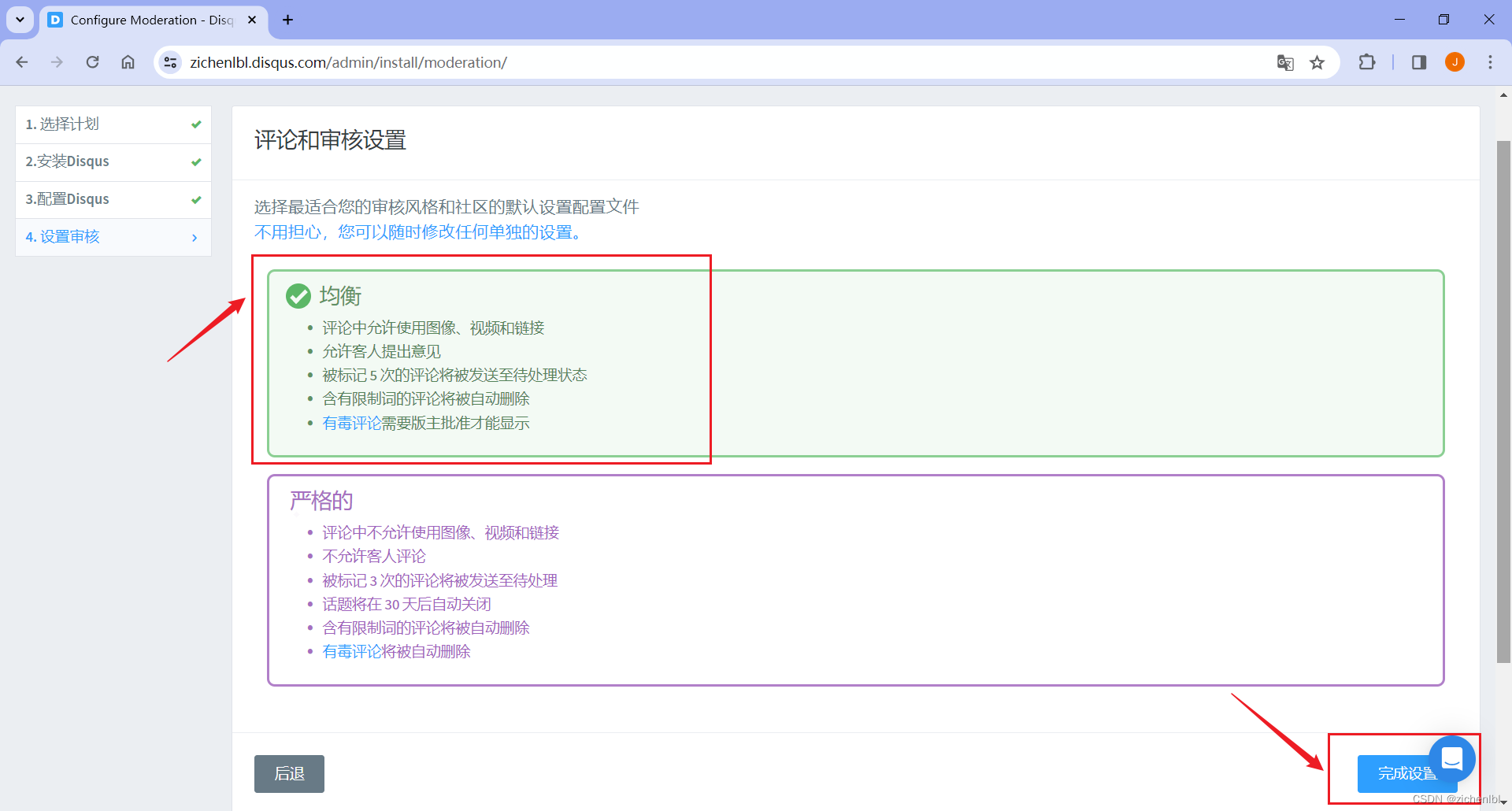Go to step 2 安装Disqus

pos(113,161)
